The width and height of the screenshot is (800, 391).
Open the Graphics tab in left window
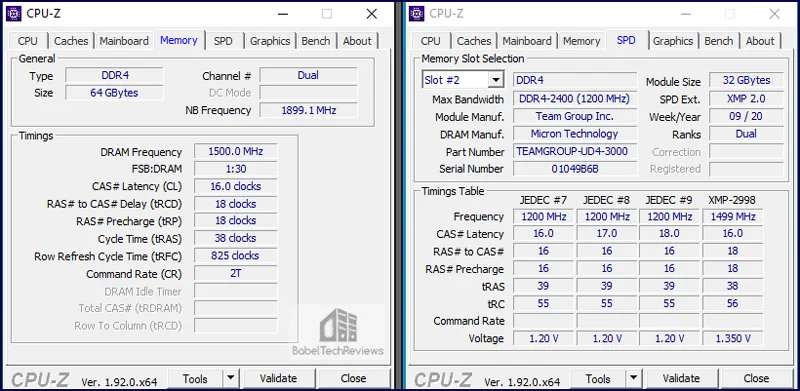pyautogui.click(x=270, y=41)
